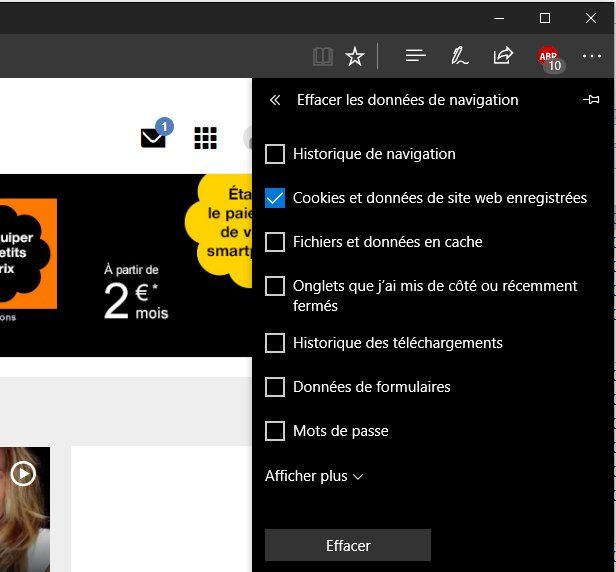Pin the clear browsing data pane
Viewport: 616px width, 572px height.
coord(591,100)
